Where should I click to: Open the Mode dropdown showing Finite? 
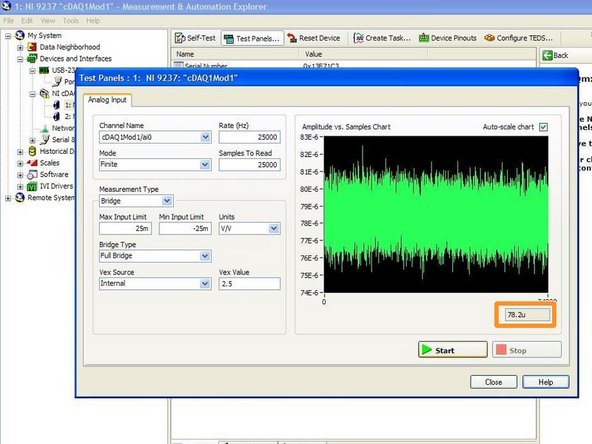point(205,165)
